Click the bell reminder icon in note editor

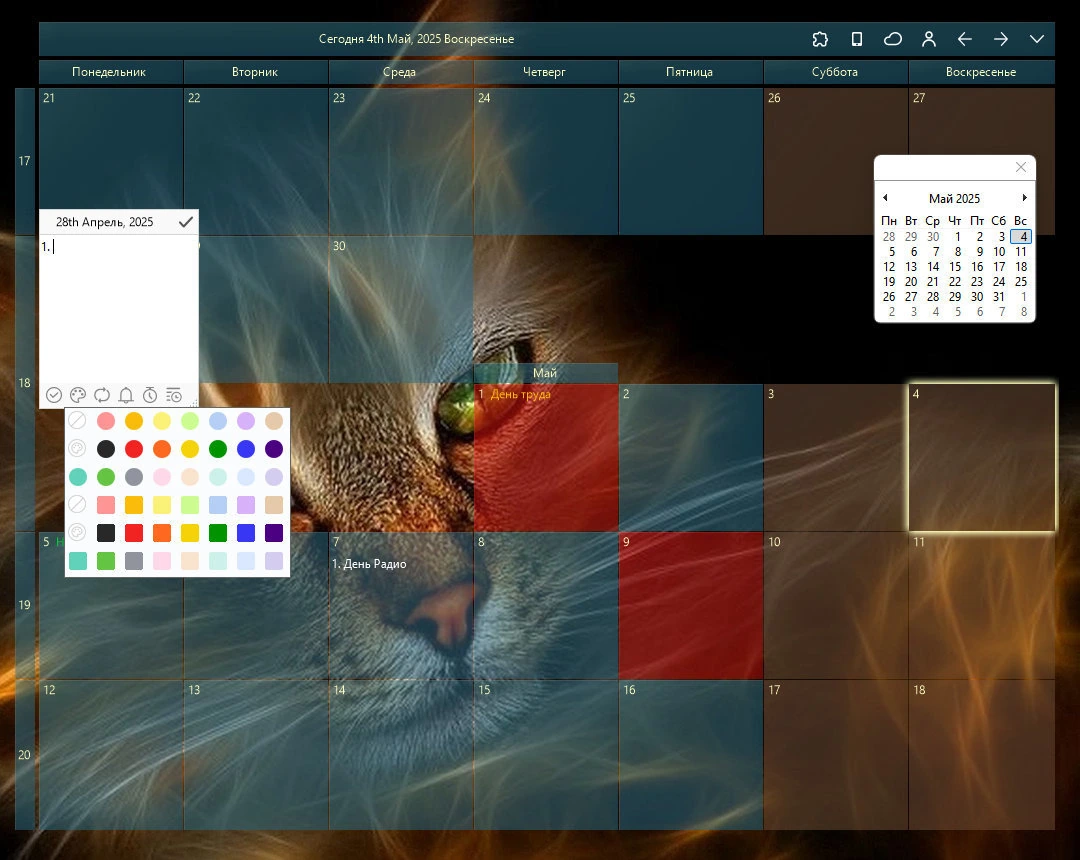[x=126, y=395]
